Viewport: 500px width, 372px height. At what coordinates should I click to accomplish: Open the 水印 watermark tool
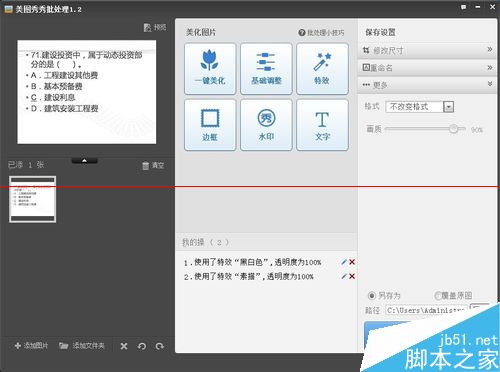[266, 125]
